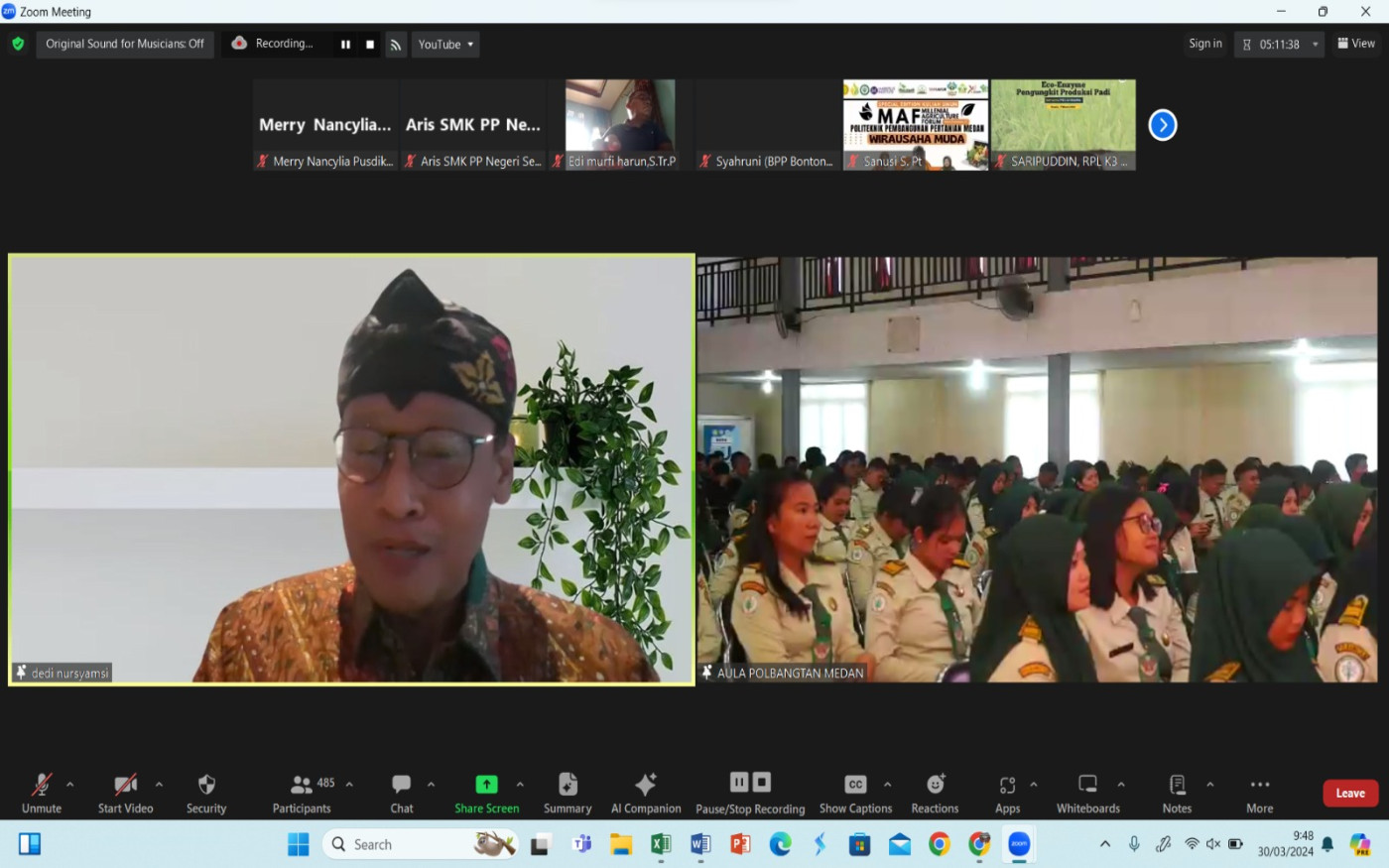The width and height of the screenshot is (1389, 868).
Task: Unmute the microphone
Action: tap(42, 786)
